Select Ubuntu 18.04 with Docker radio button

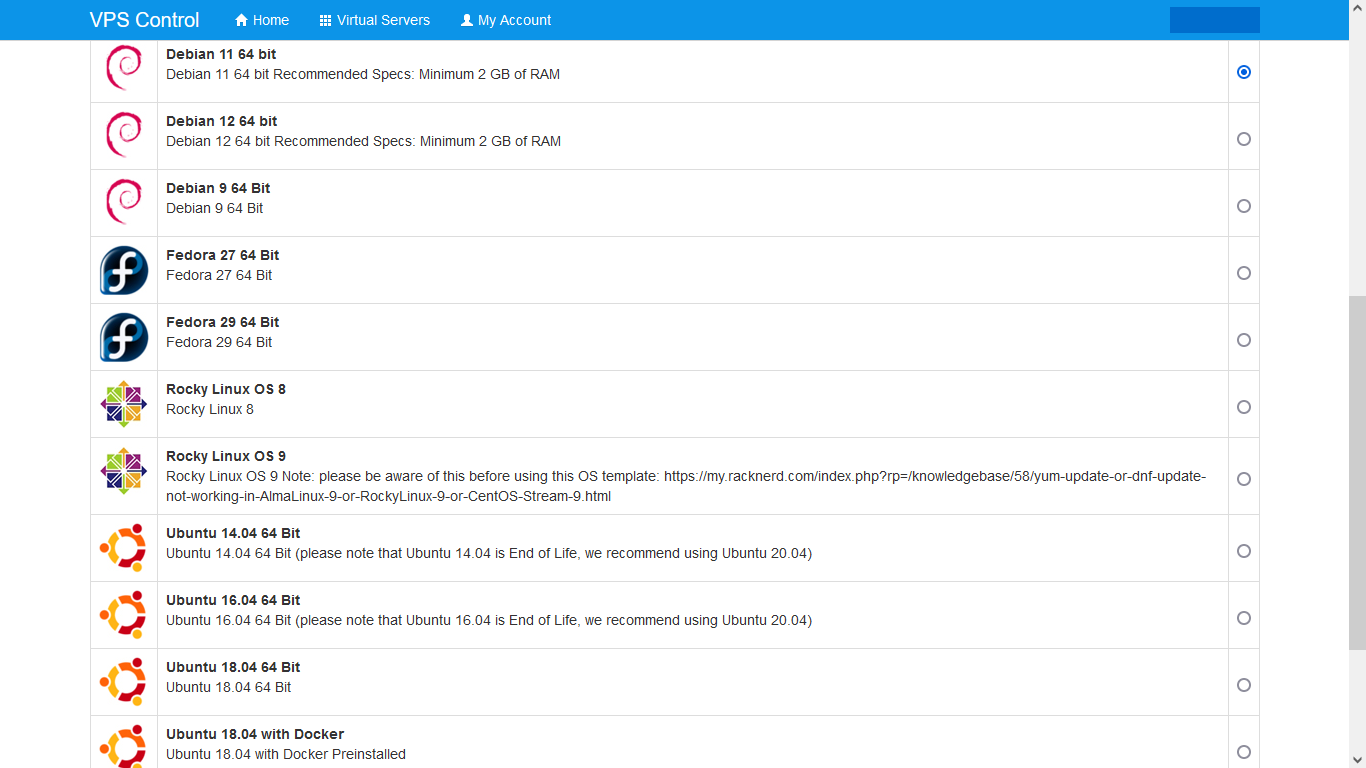[1243, 752]
